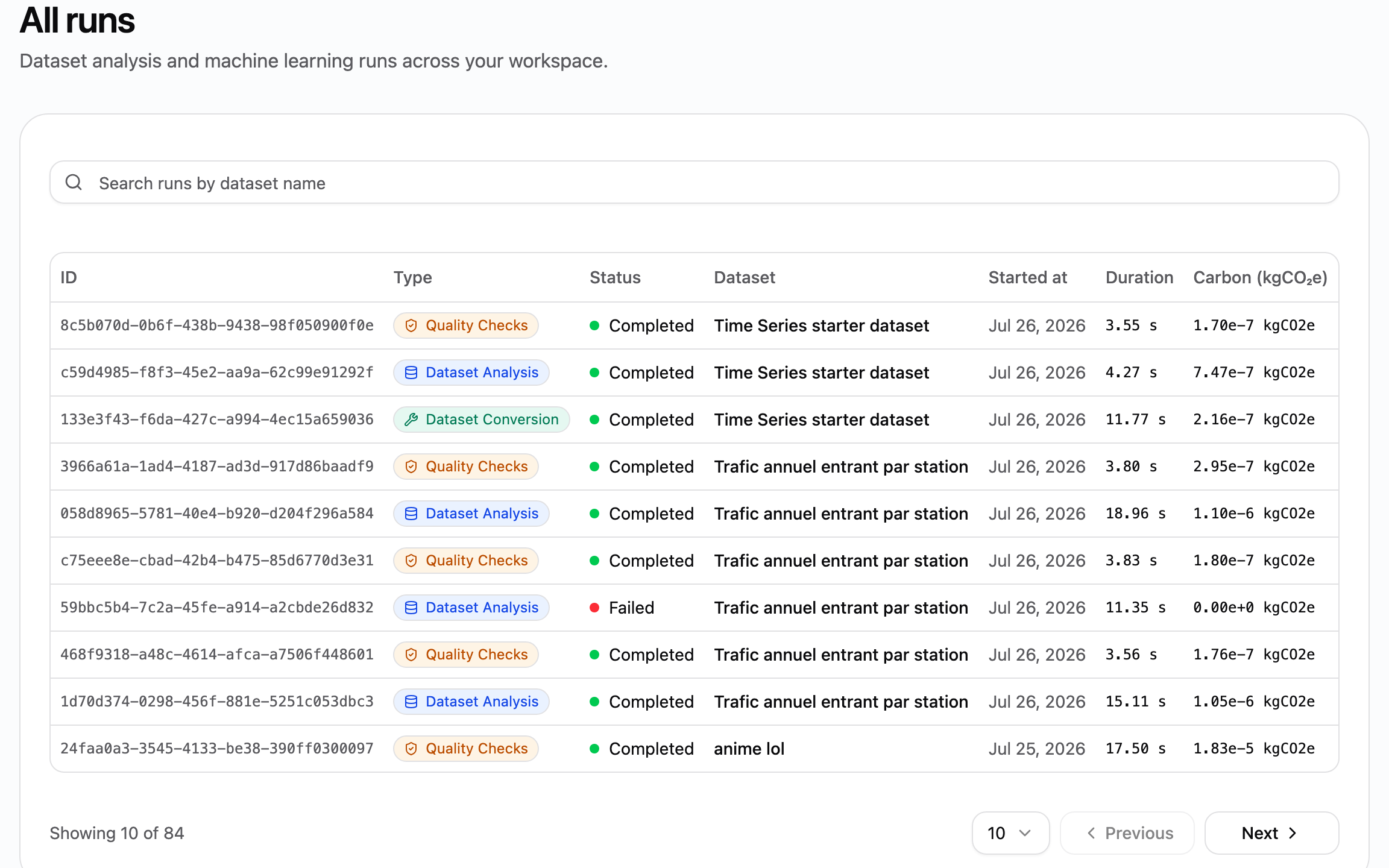Go to the Next page
The image size is (1389, 868).
(x=1271, y=833)
